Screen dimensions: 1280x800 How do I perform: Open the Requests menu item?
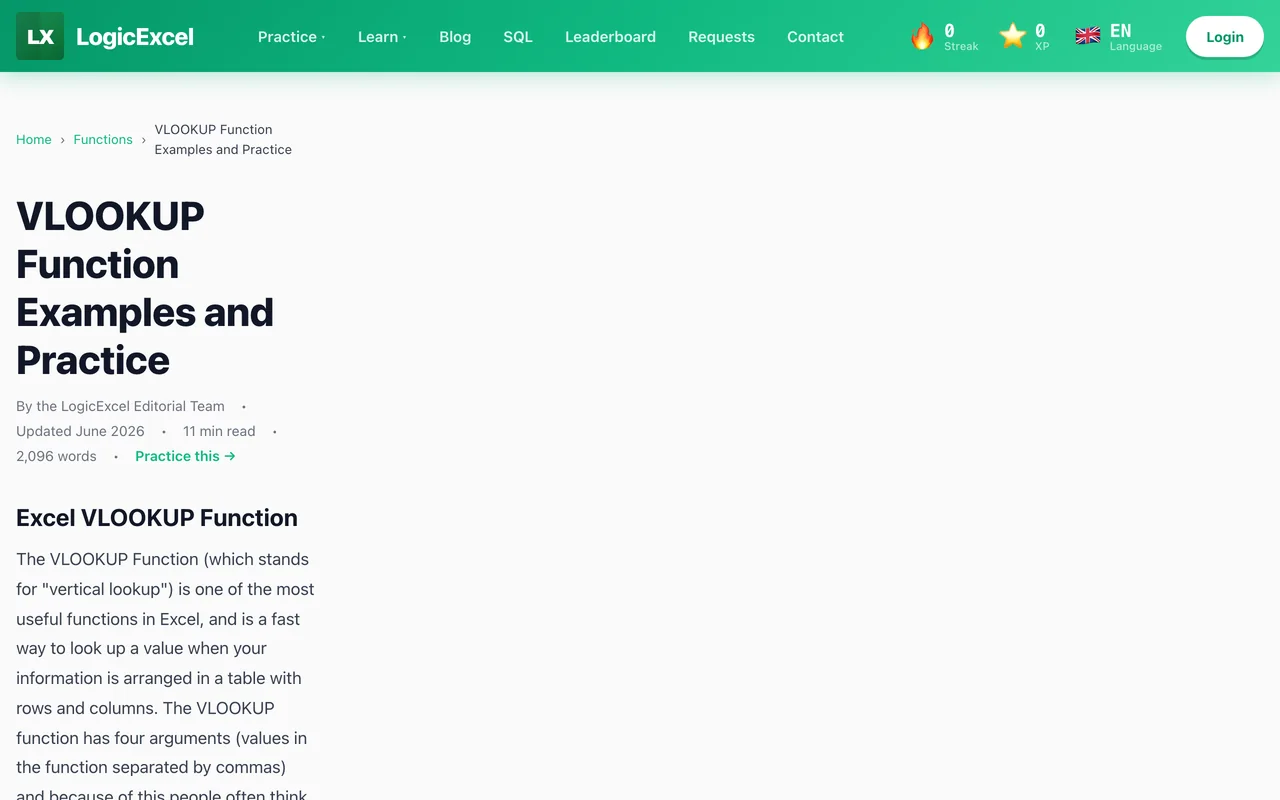point(721,37)
